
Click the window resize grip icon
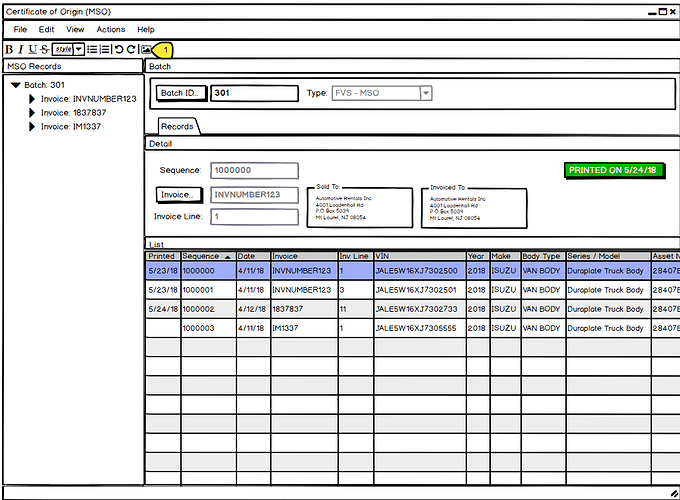(674, 493)
